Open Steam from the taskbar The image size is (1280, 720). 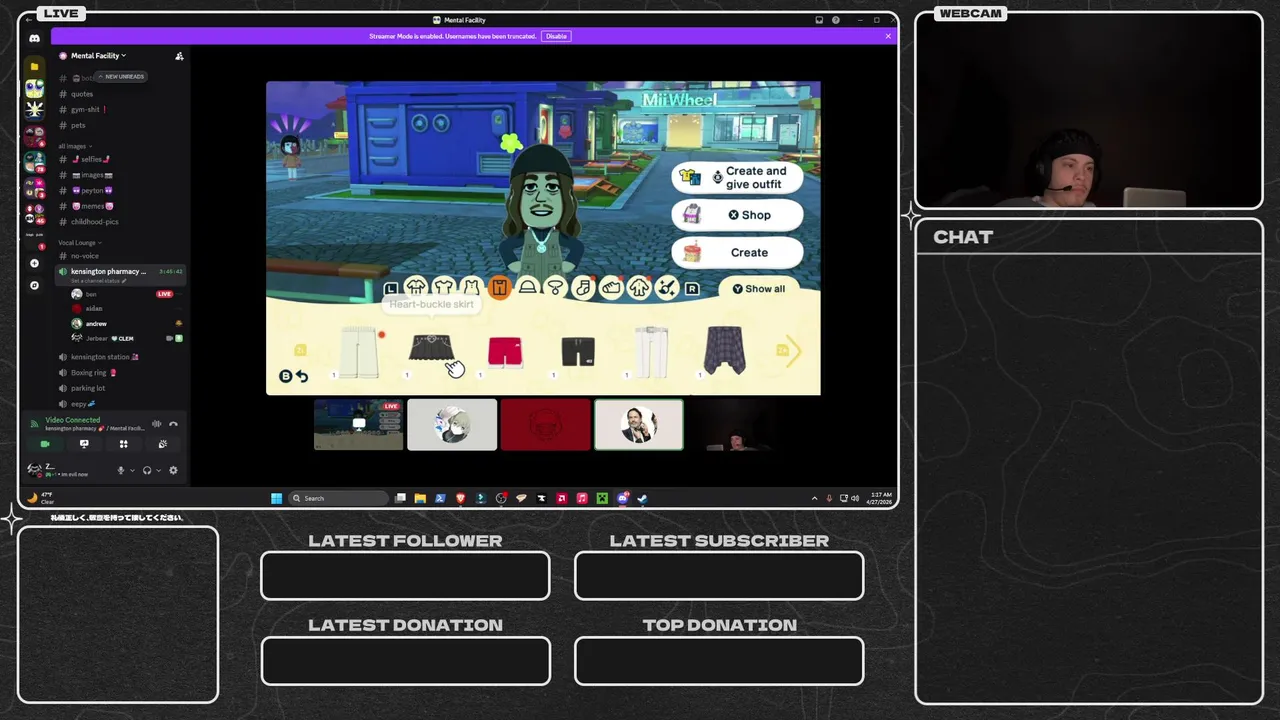tap(643, 498)
